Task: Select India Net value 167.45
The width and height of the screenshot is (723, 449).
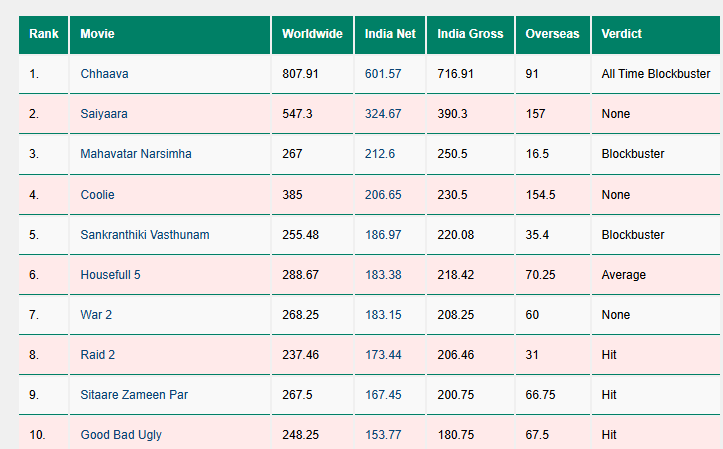Action: click(383, 395)
